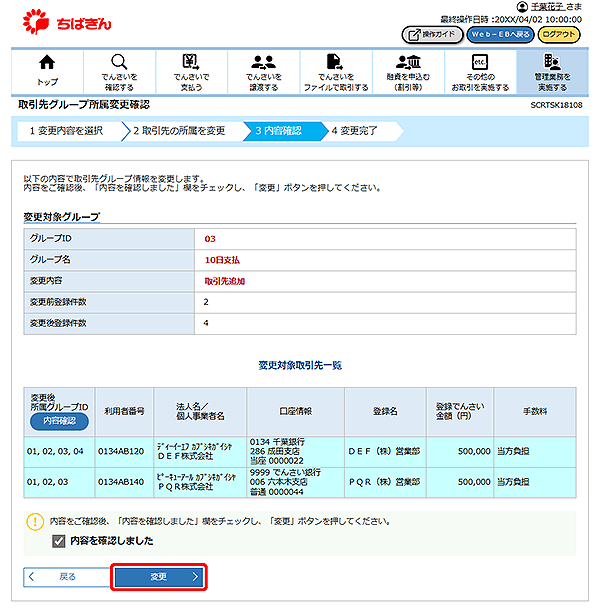Open でんさいを譲渡する transfer menu

(x=264, y=69)
